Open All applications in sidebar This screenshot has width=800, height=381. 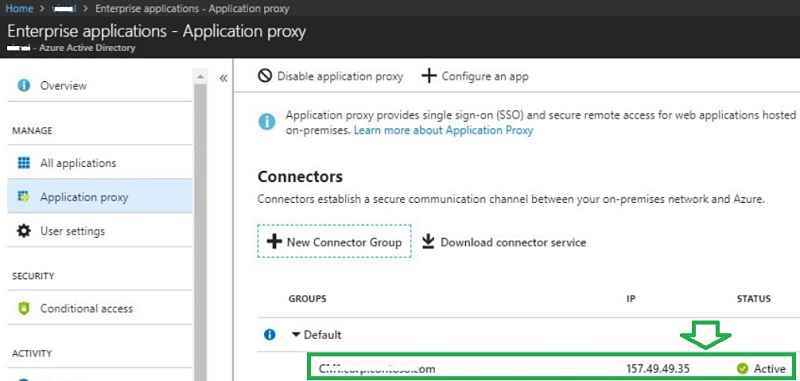coord(100,163)
